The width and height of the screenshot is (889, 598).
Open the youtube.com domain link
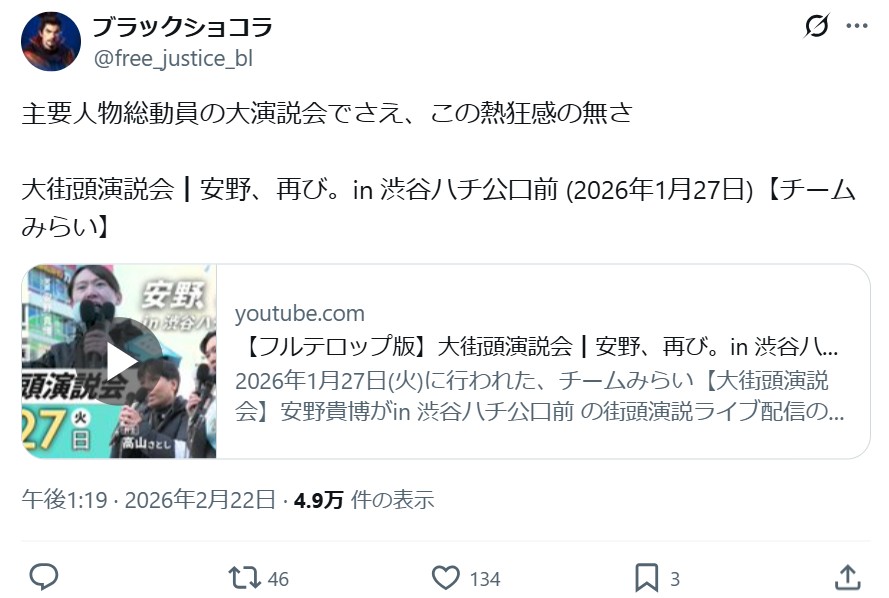[300, 313]
